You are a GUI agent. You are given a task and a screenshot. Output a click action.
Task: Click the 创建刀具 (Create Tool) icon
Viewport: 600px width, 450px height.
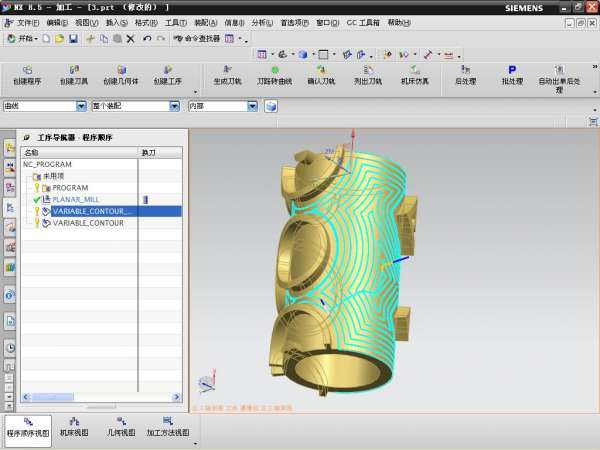74,75
